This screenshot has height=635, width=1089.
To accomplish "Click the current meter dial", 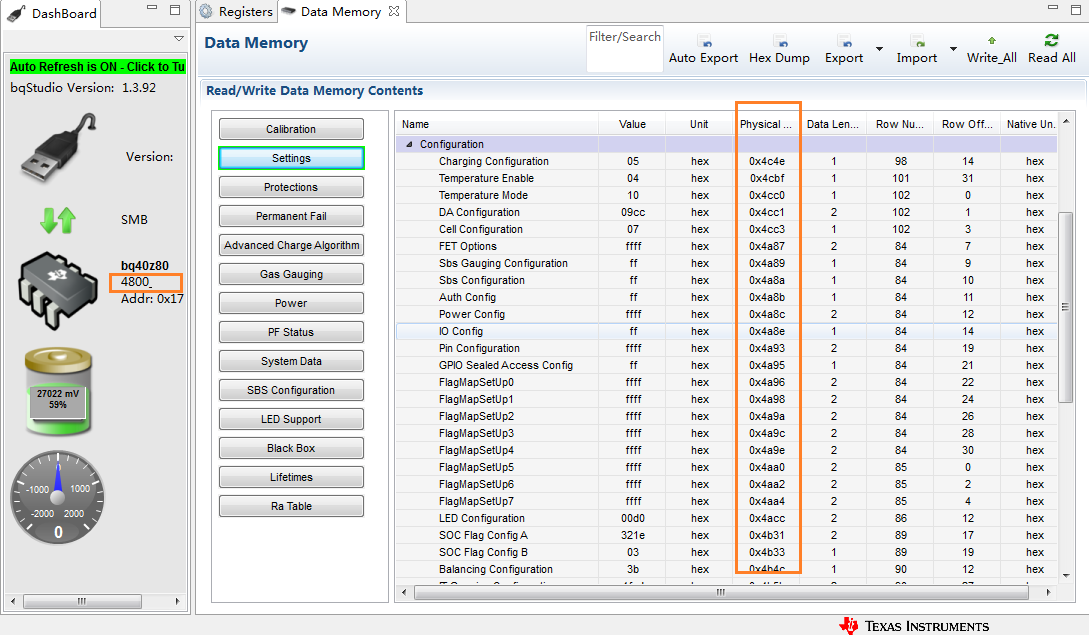I will (x=58, y=497).
